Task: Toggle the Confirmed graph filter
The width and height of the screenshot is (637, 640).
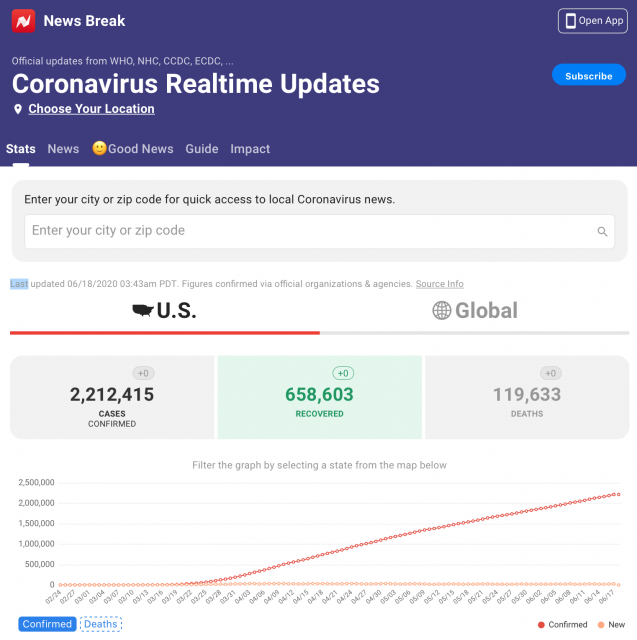Action: coord(47,624)
